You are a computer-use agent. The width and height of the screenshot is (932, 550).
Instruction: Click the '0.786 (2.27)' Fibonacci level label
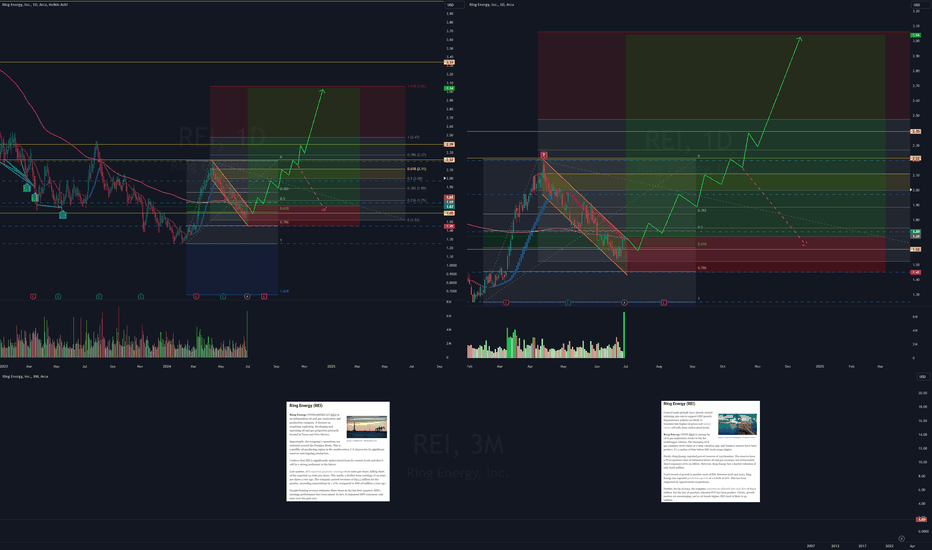[x=417, y=155]
